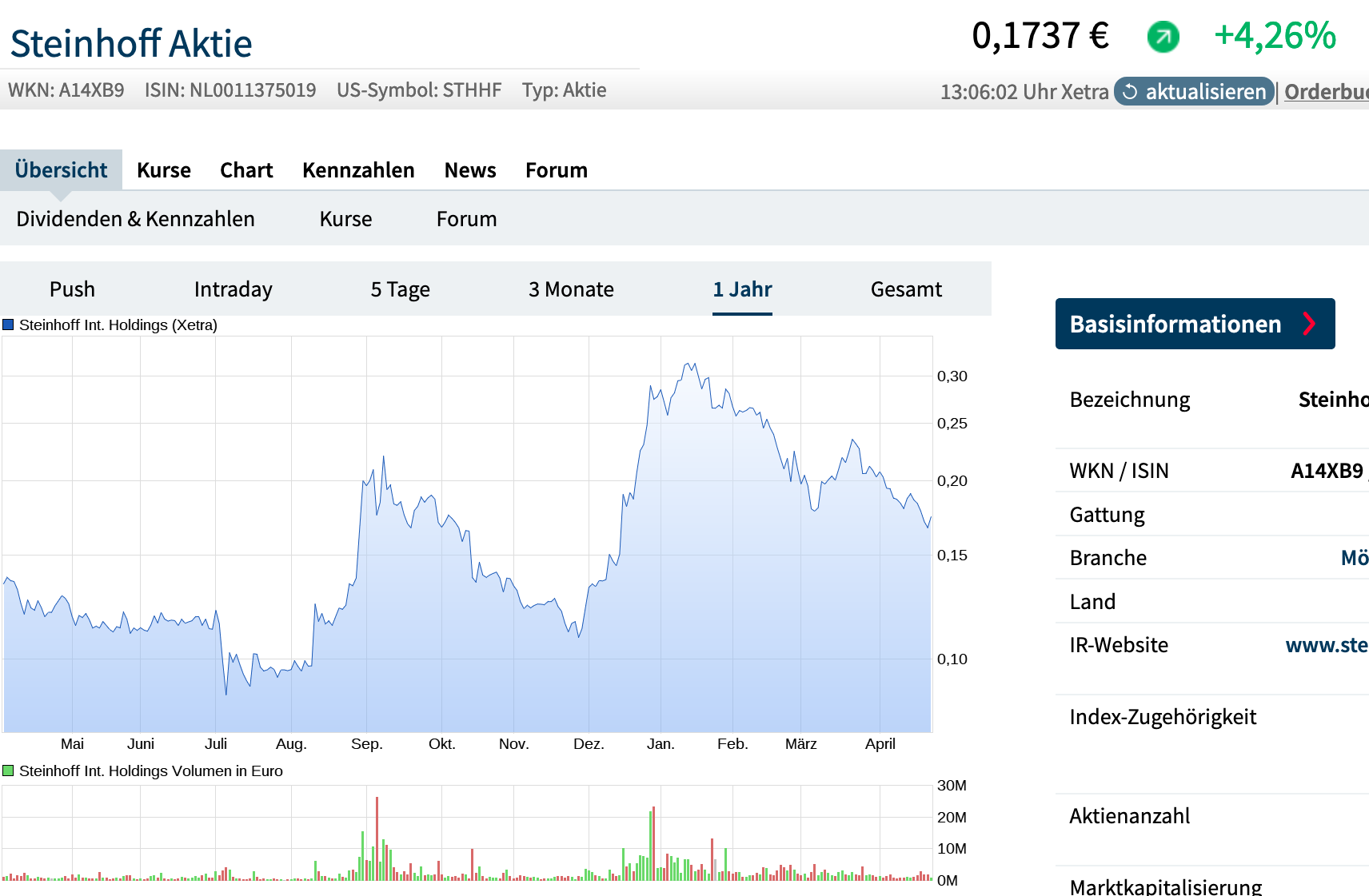
Task: Click the green upward trend arrow icon
Action: (1163, 37)
